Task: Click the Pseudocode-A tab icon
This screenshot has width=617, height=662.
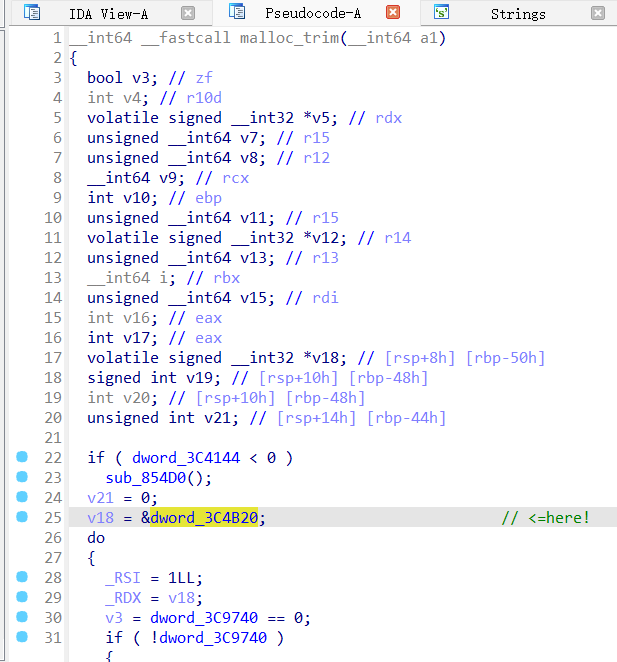Action: click(237, 13)
